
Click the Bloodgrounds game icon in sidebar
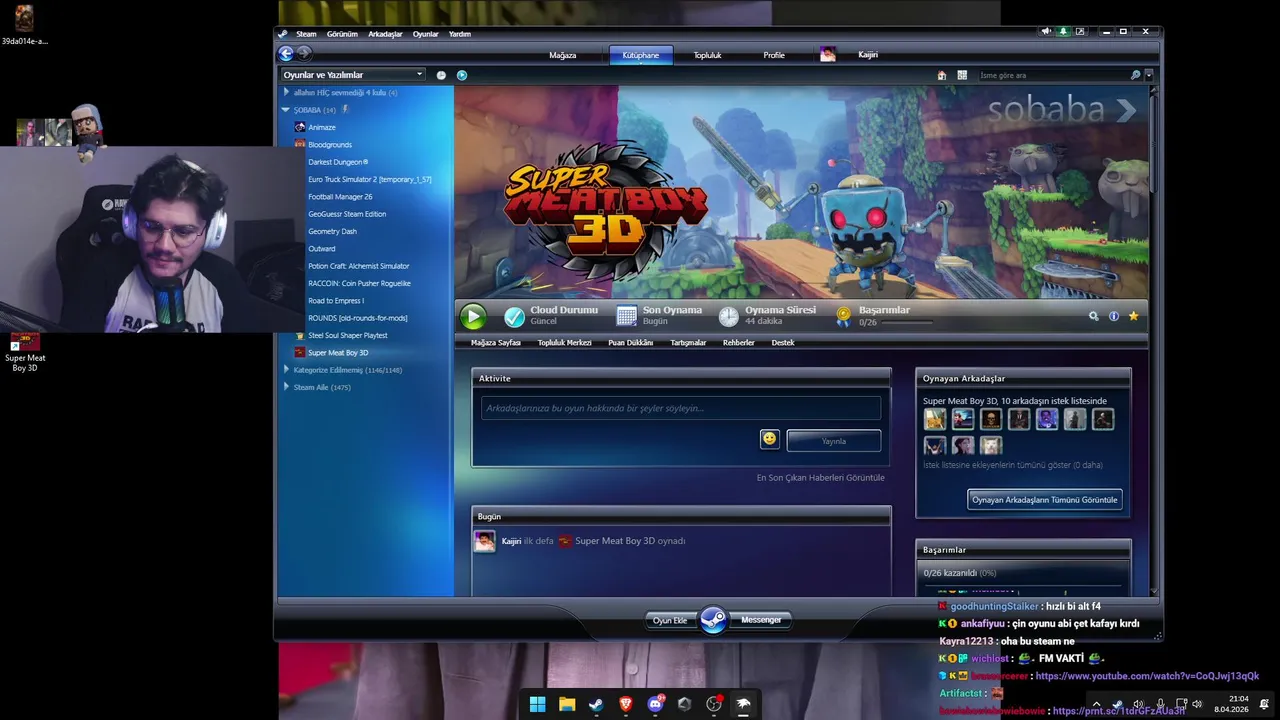click(x=300, y=144)
